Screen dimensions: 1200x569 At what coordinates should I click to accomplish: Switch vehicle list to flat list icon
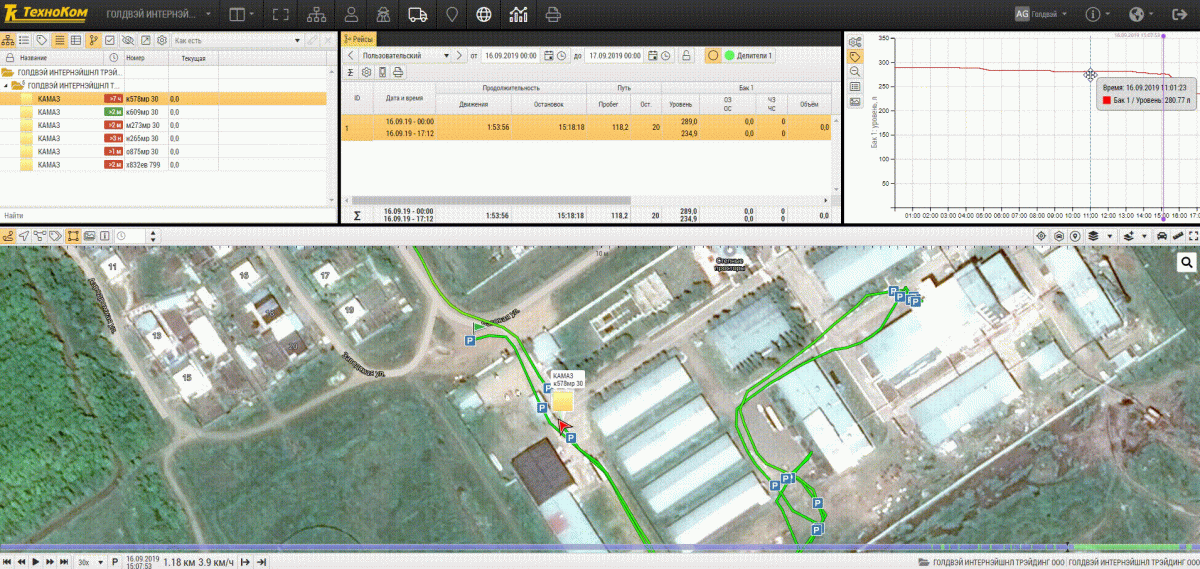[24, 40]
